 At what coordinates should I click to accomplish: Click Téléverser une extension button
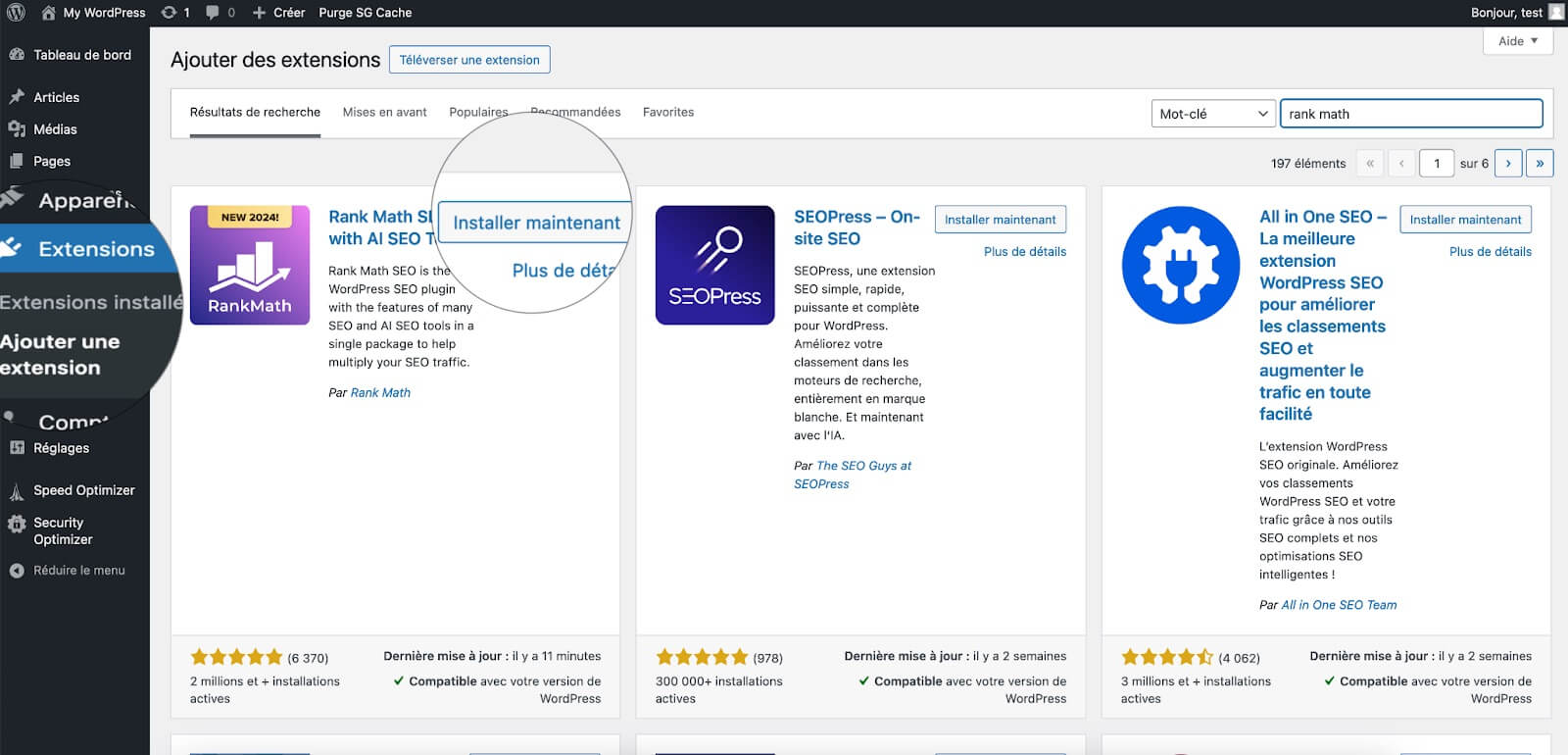click(469, 60)
